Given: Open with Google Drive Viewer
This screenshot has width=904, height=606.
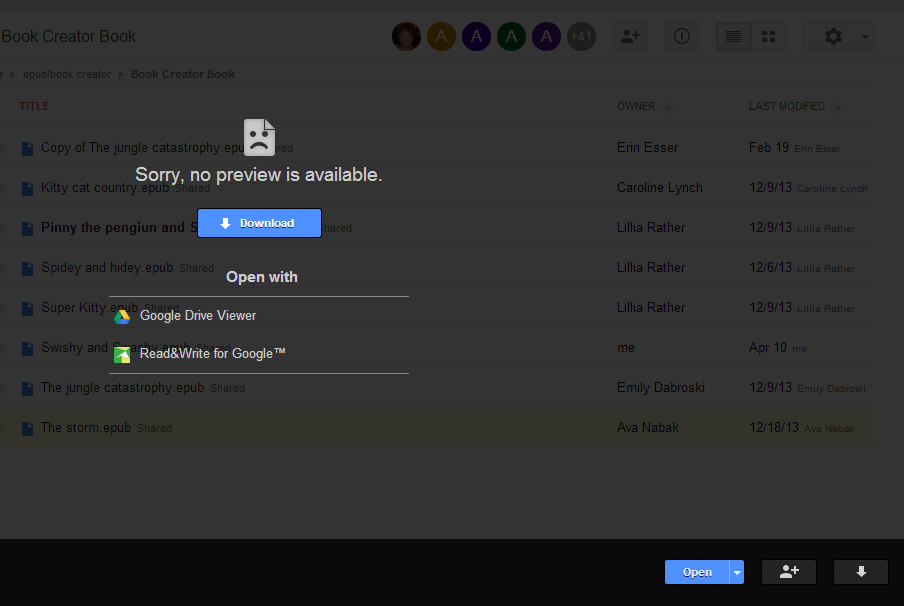Looking at the screenshot, I should 198,315.
